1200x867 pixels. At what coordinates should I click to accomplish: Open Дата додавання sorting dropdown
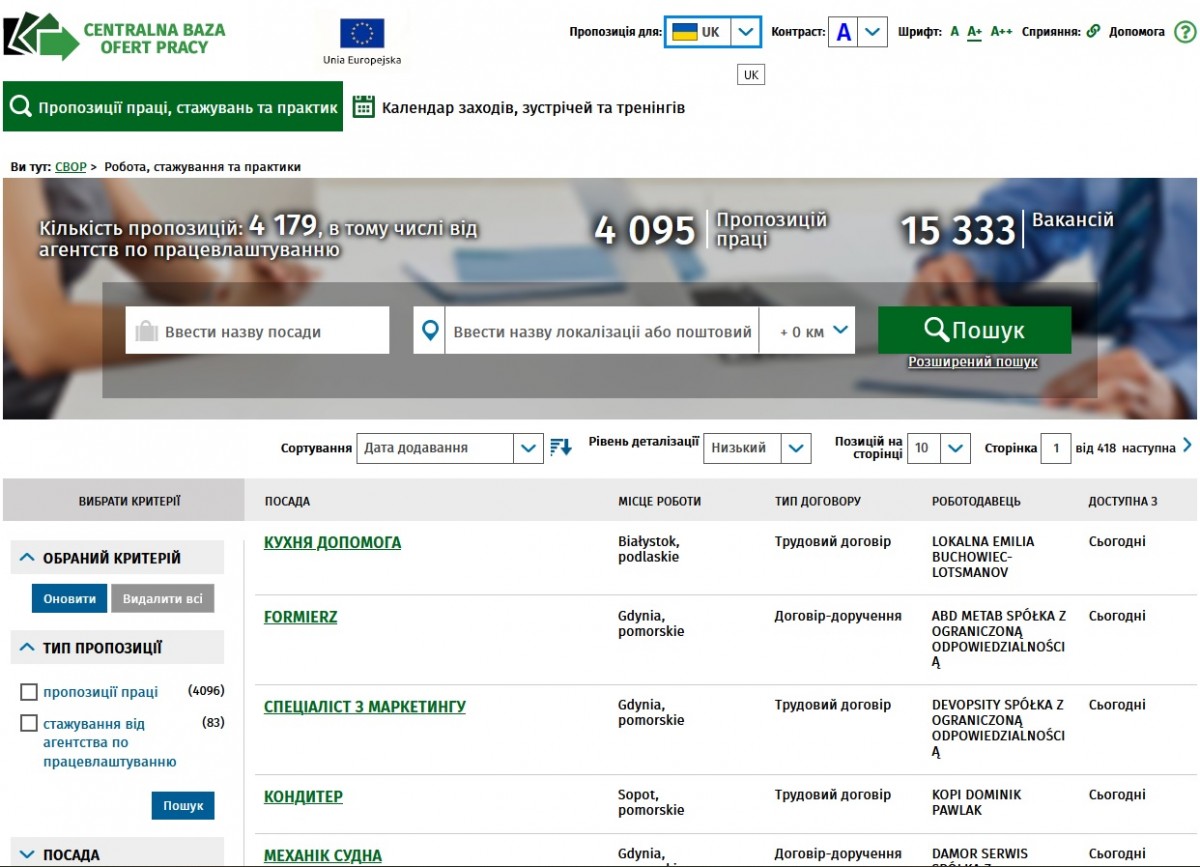(450, 448)
